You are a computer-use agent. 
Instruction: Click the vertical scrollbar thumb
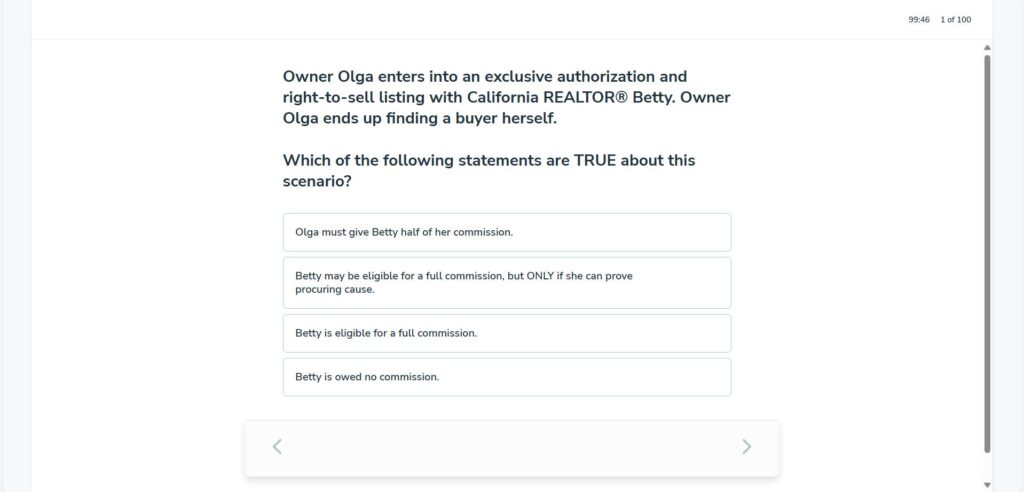(988, 250)
